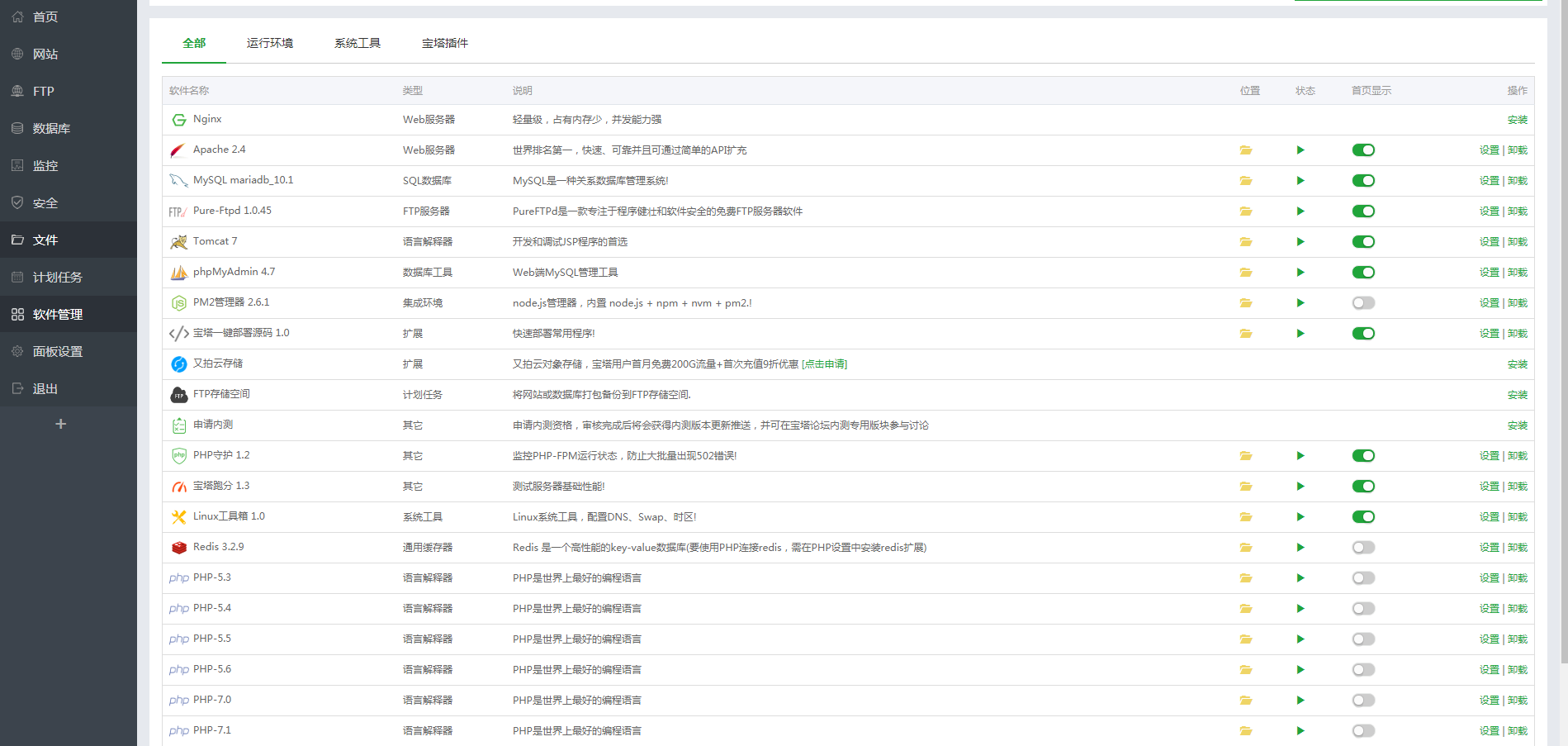Click the Nginx logo icon

[178, 120]
